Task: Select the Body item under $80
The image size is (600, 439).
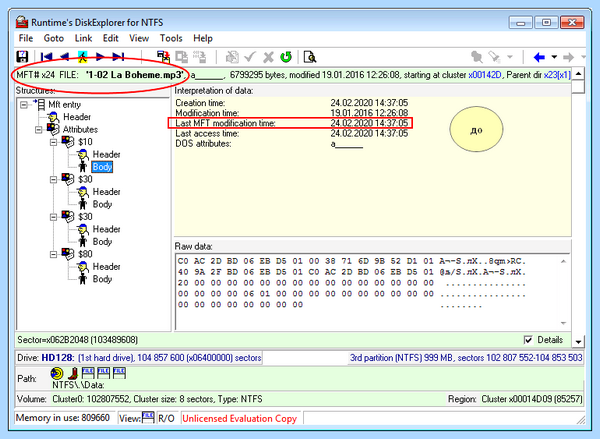Action: tap(102, 279)
